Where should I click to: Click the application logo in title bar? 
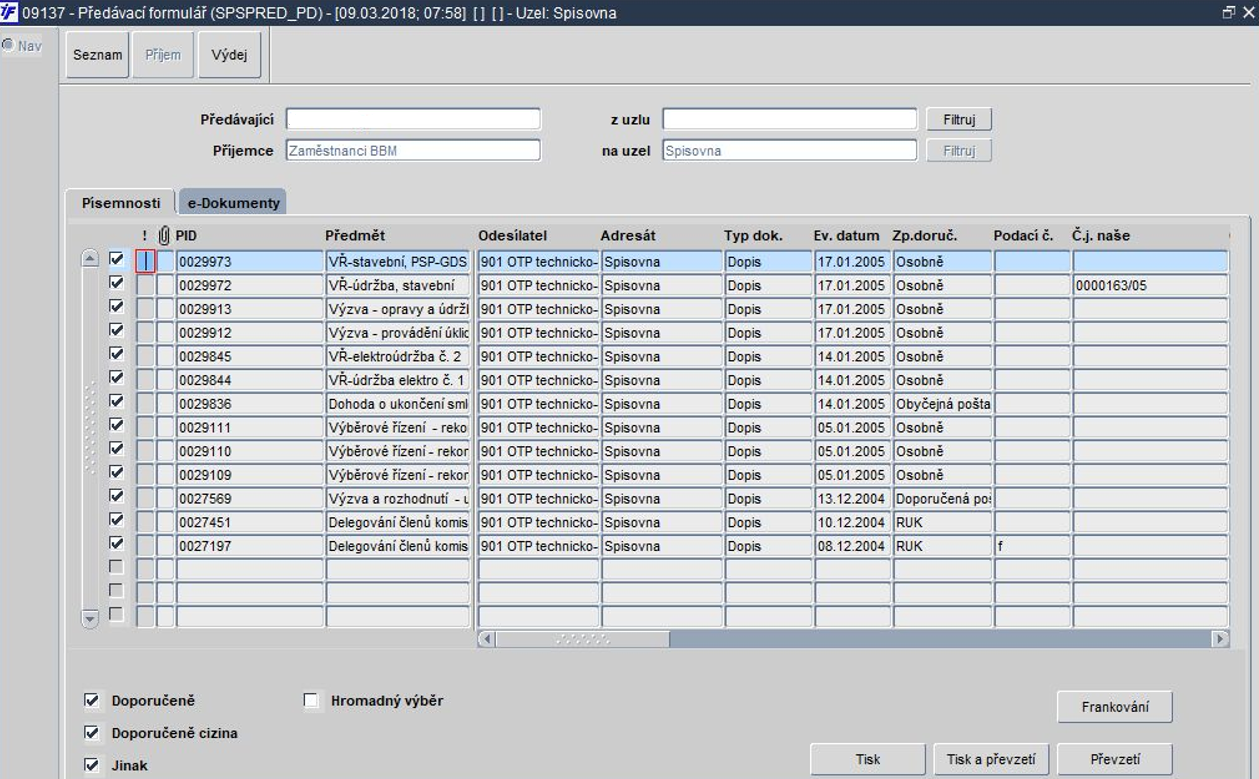click(x=10, y=13)
